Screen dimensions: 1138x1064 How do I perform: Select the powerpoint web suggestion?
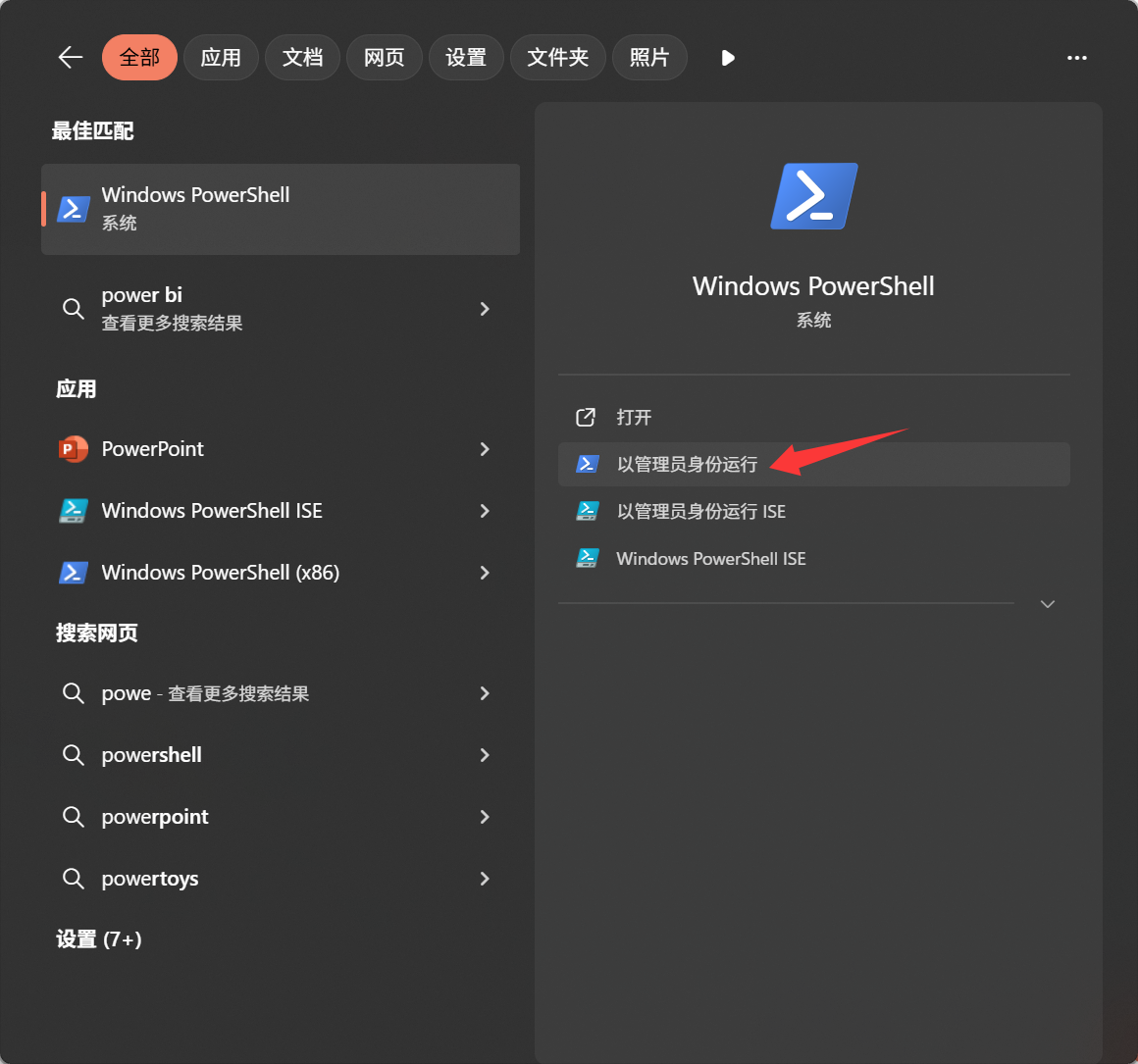[x=281, y=817]
